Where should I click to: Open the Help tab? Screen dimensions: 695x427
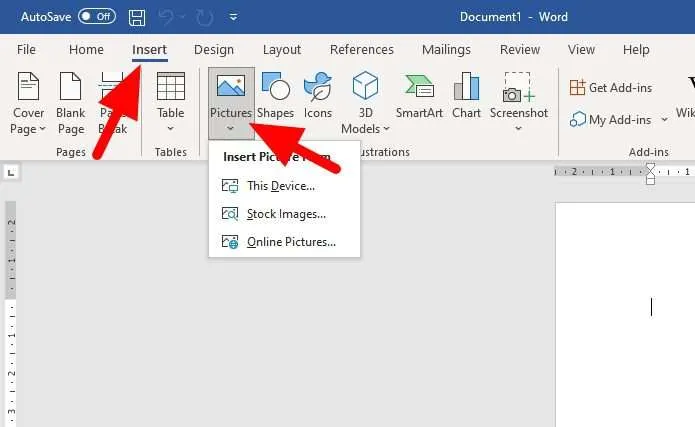pyautogui.click(x=636, y=50)
